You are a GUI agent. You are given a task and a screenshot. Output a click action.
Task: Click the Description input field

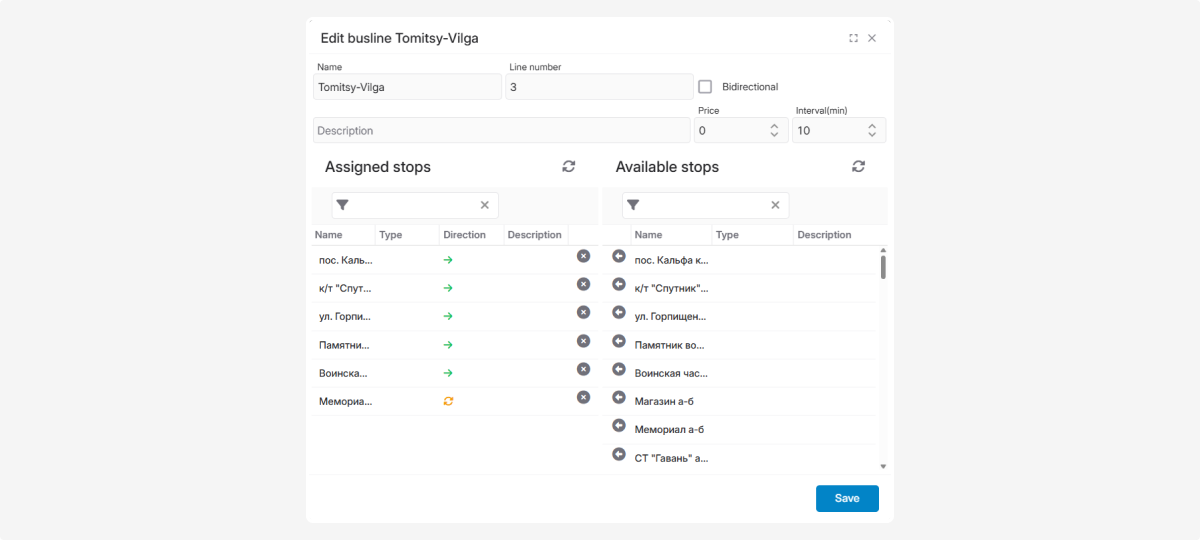(x=500, y=130)
